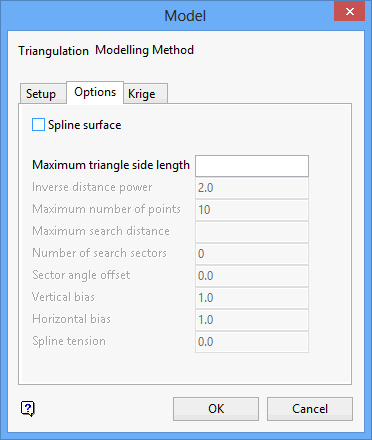Click the Number of search sectors field
Screen dimensions: 372x440
click(252, 254)
